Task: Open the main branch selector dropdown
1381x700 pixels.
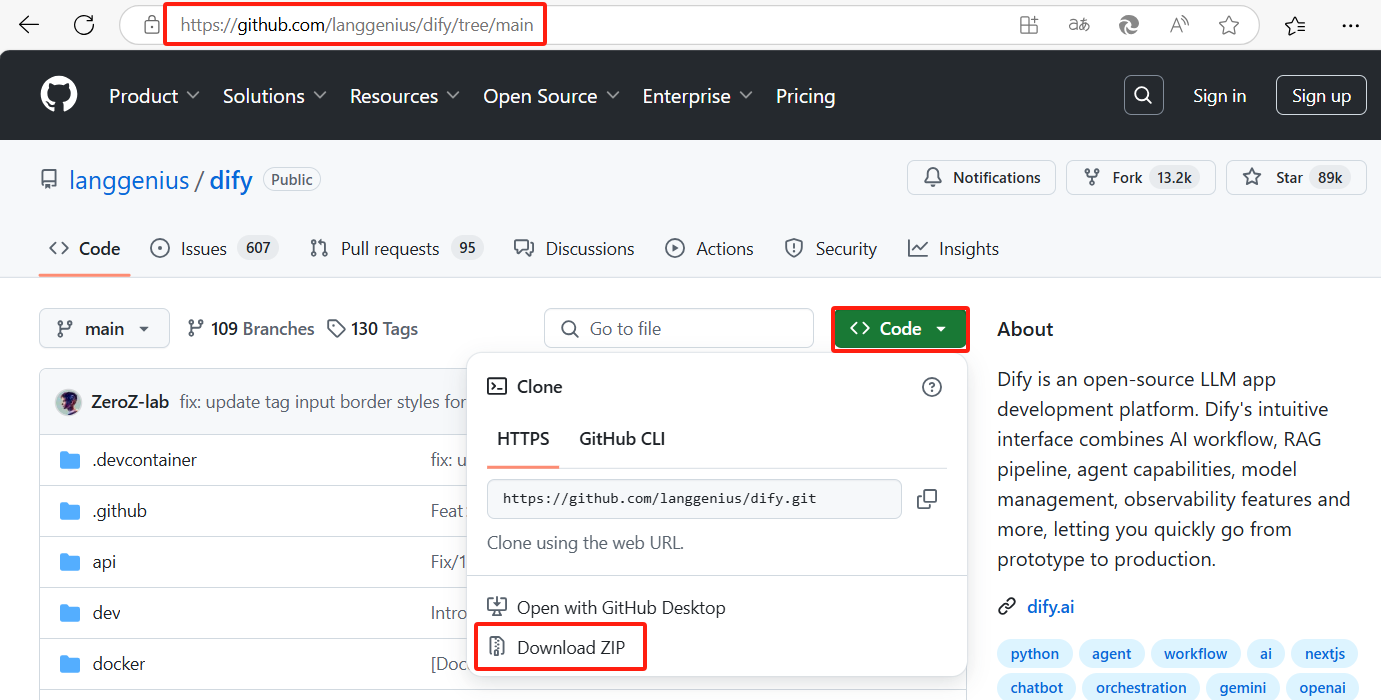Action: click(x=104, y=328)
